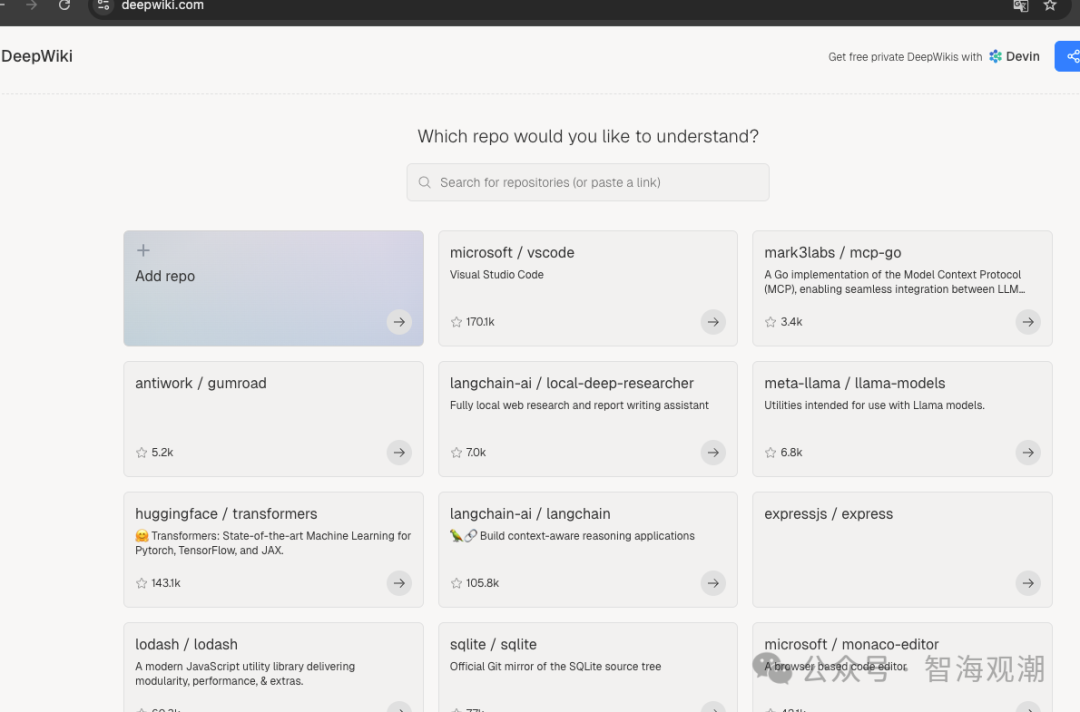Click 143.1k star count on transformers

[166, 583]
